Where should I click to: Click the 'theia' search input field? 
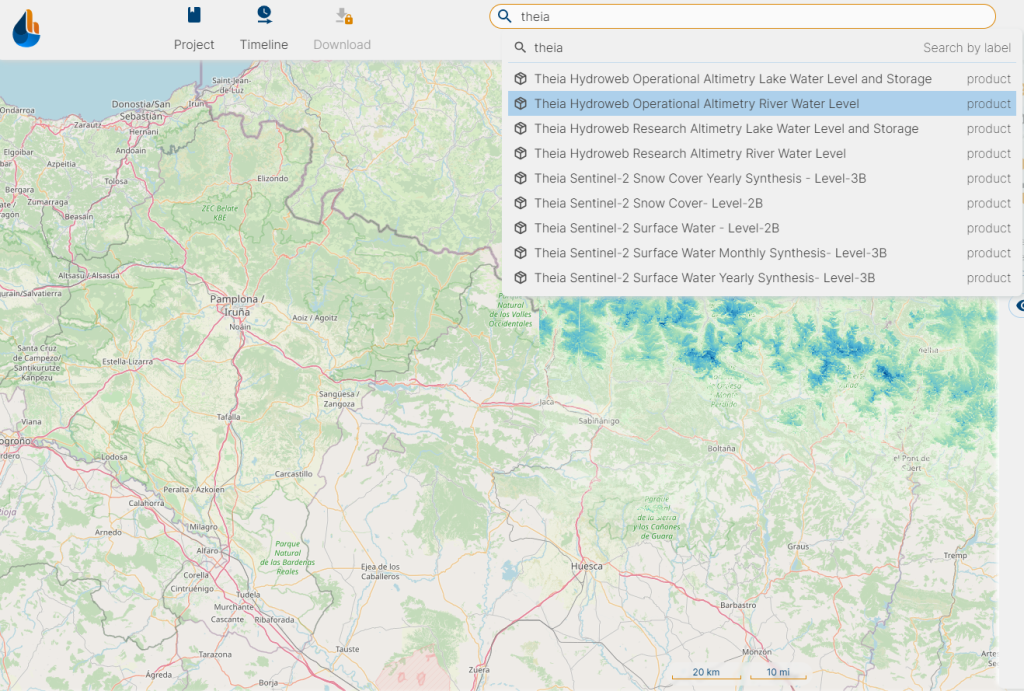[743, 16]
